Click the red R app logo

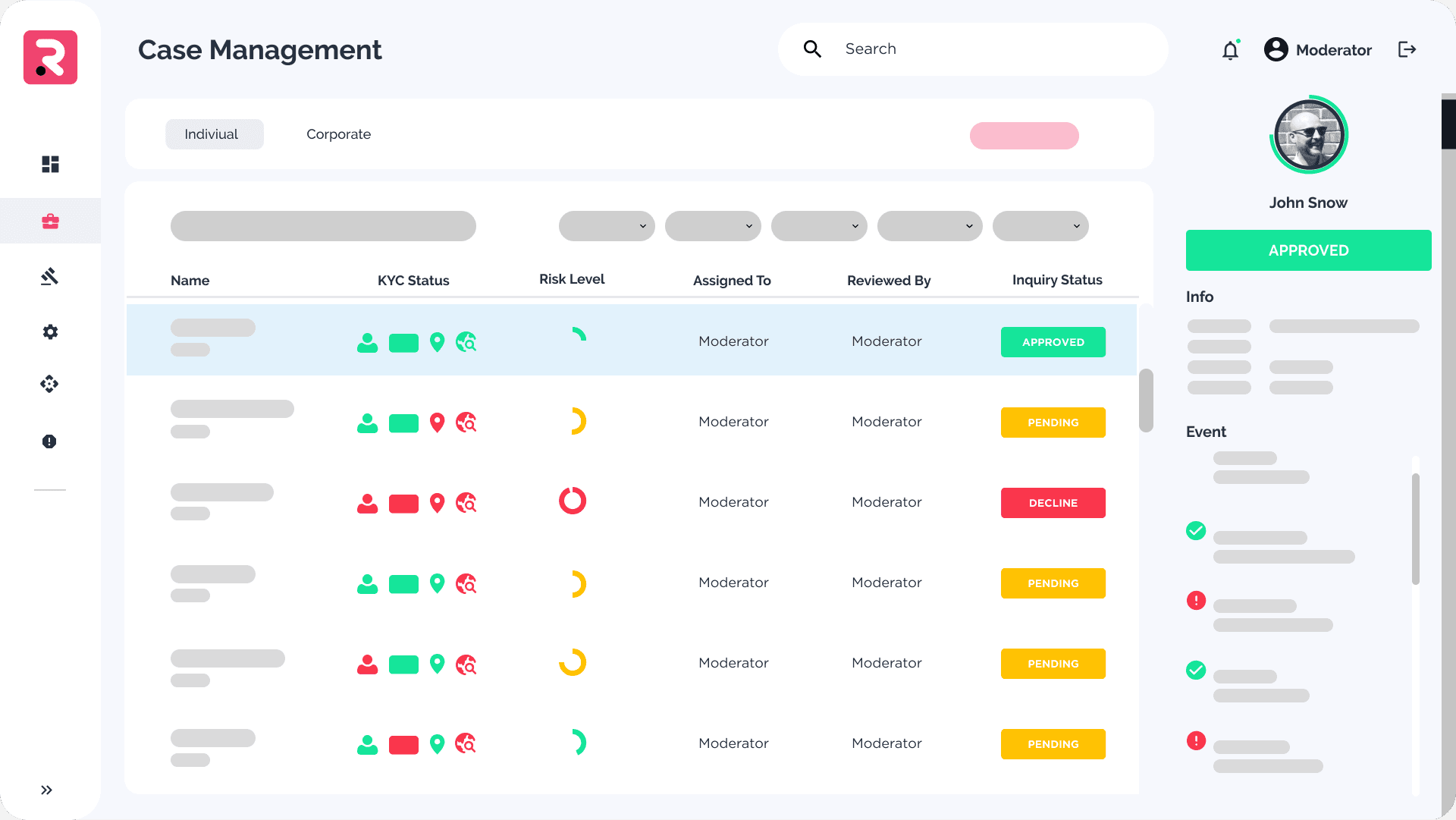[x=50, y=58]
